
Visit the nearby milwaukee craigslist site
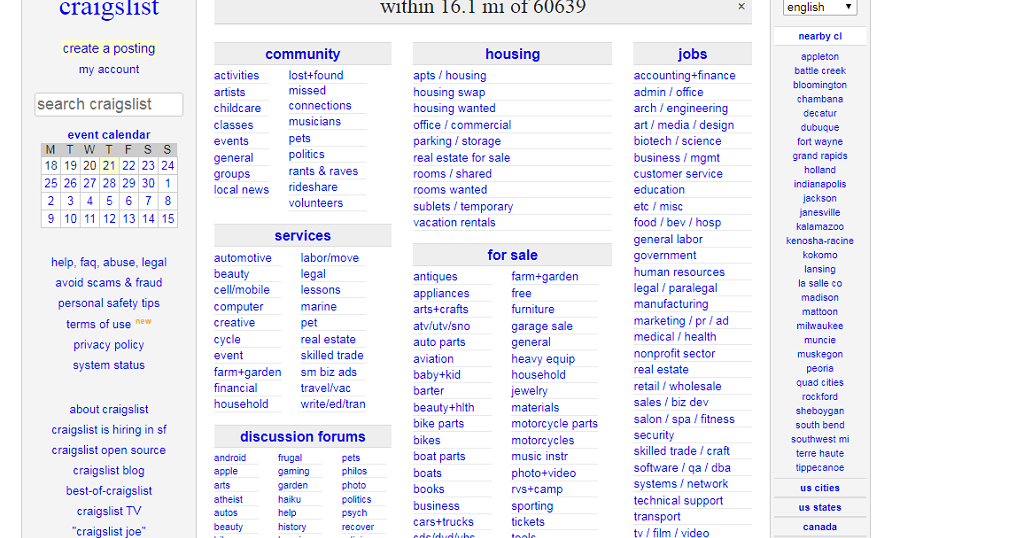tap(819, 326)
